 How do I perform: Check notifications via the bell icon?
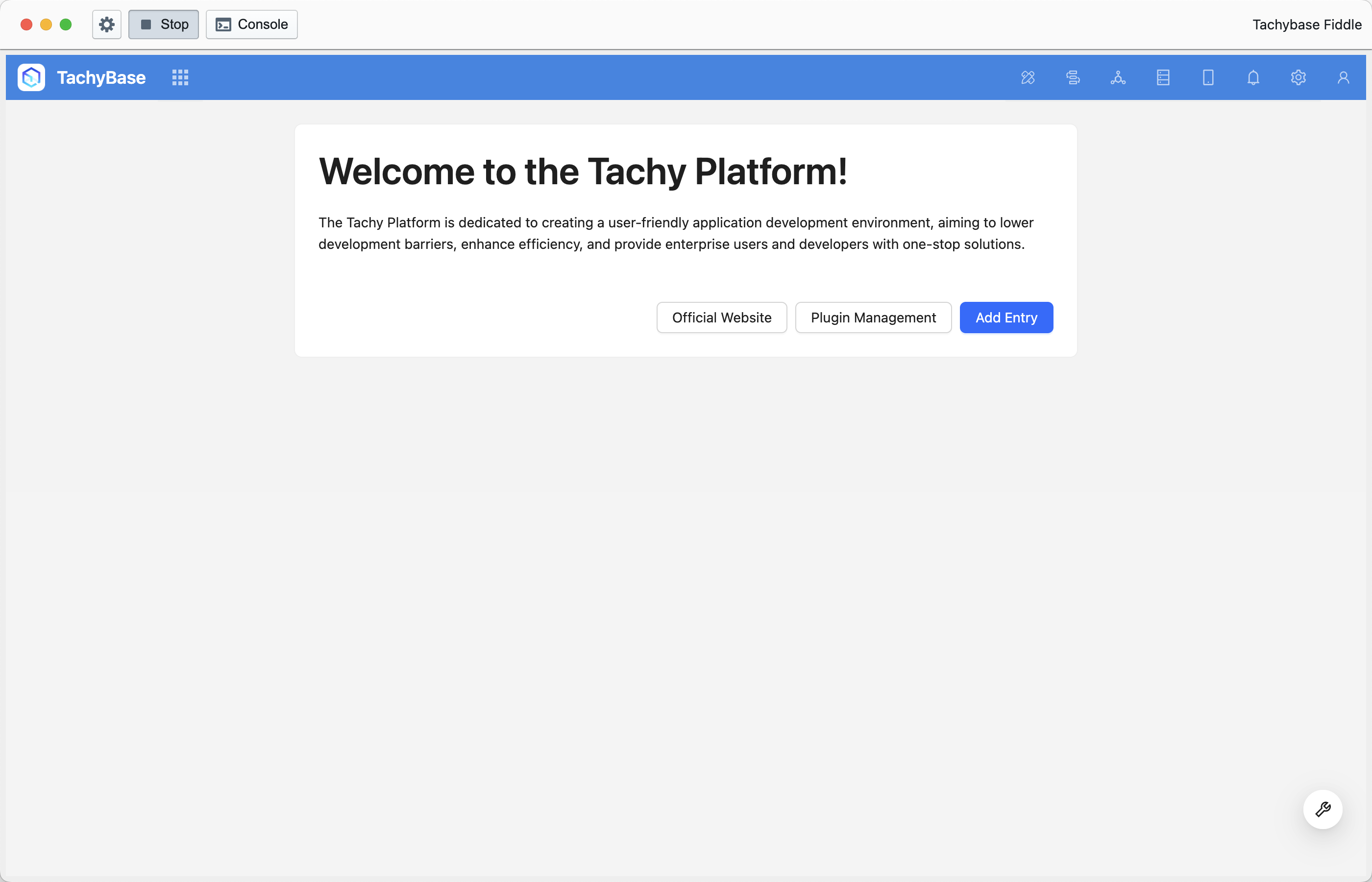[x=1253, y=77]
